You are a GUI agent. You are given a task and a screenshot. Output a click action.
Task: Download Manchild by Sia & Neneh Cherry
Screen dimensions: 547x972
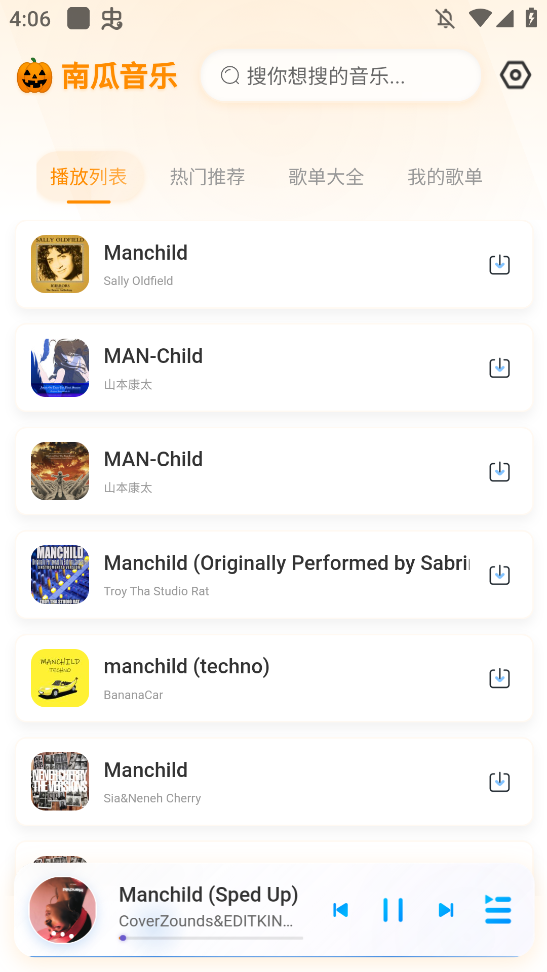pos(499,782)
